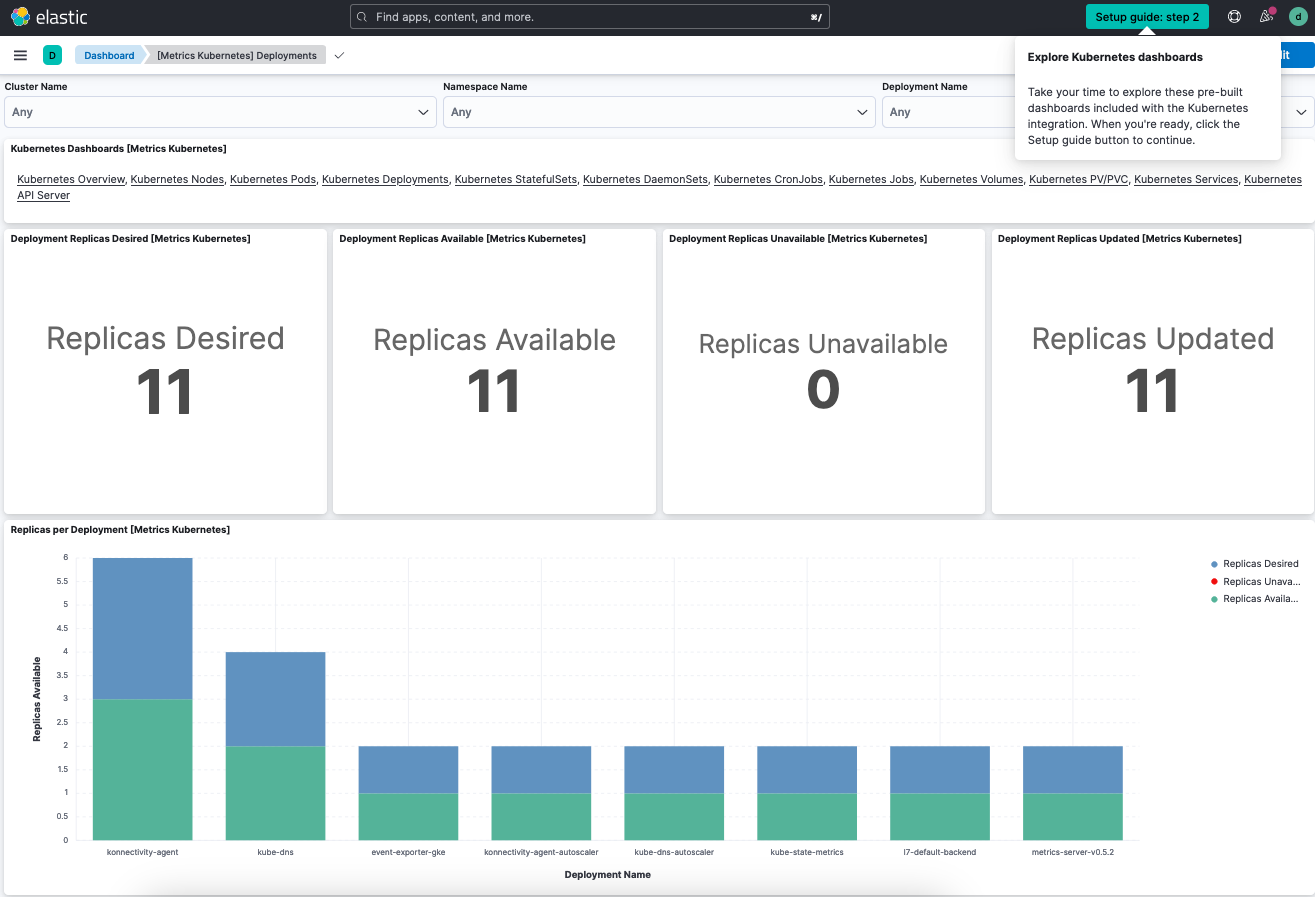Open the user avatar menu
Image resolution: width=1315 pixels, height=897 pixels.
pos(1299,16)
